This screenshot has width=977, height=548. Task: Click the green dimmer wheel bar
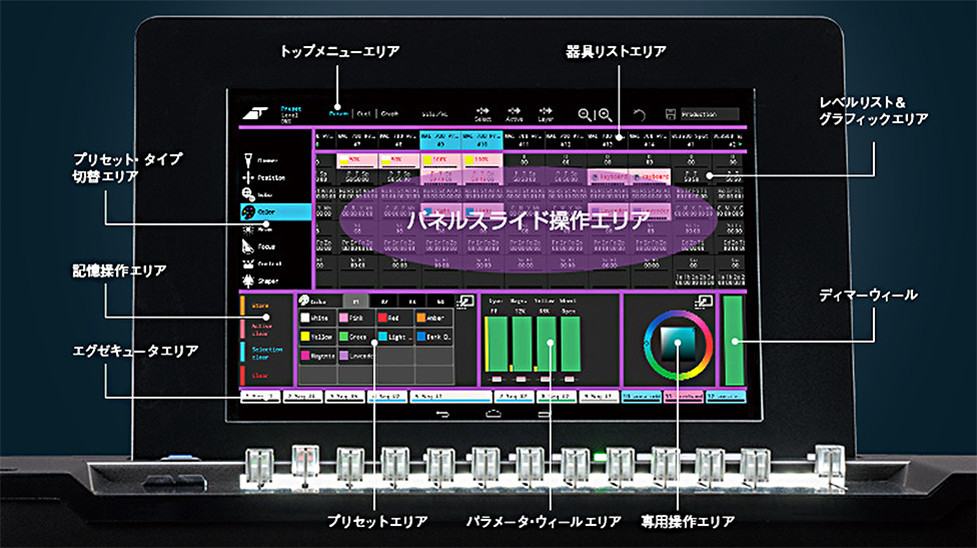[735, 340]
